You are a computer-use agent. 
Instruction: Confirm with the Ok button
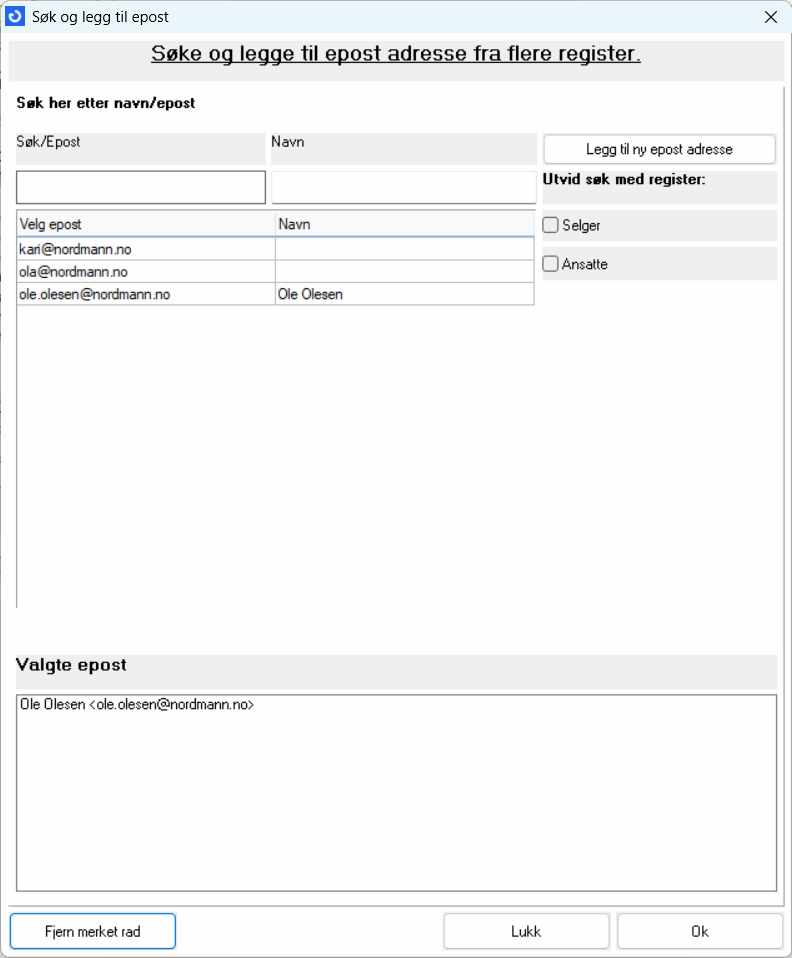(x=699, y=931)
